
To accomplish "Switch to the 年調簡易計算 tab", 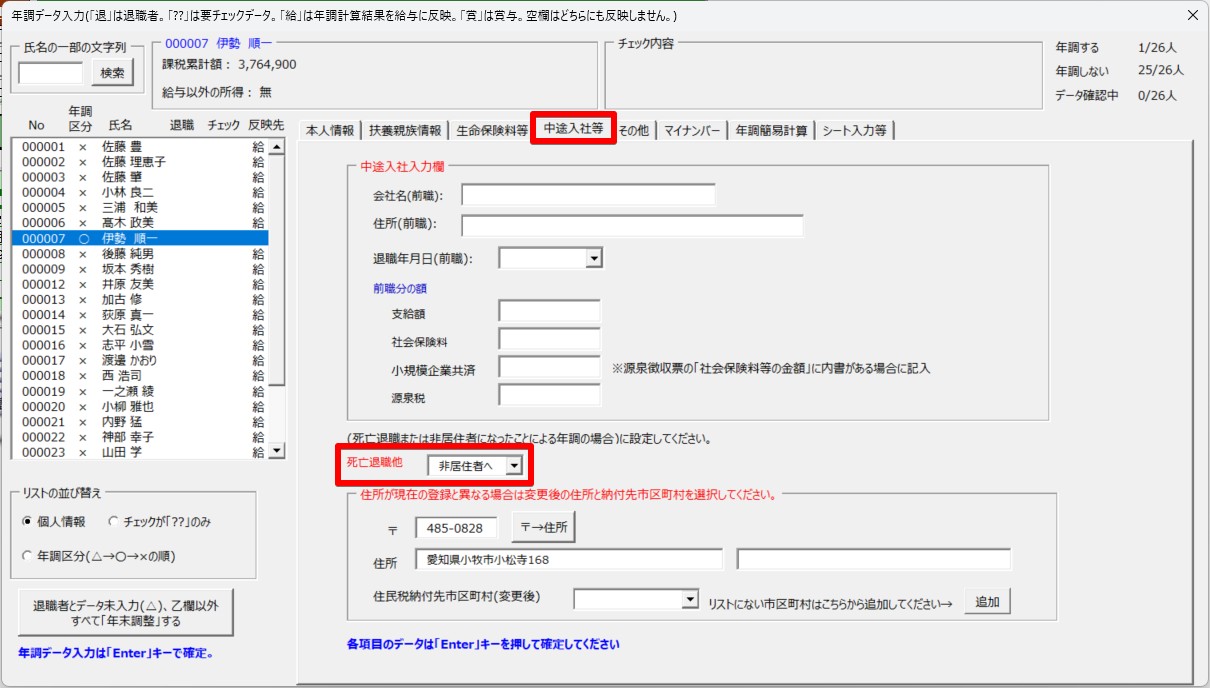I will pyautogui.click(x=771, y=130).
